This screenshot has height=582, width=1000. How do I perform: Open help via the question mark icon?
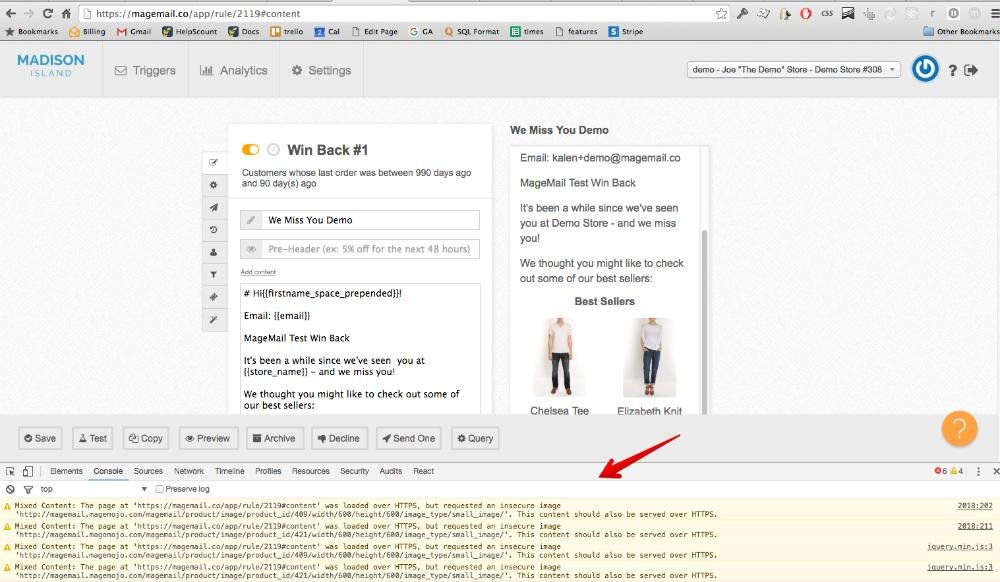click(952, 71)
